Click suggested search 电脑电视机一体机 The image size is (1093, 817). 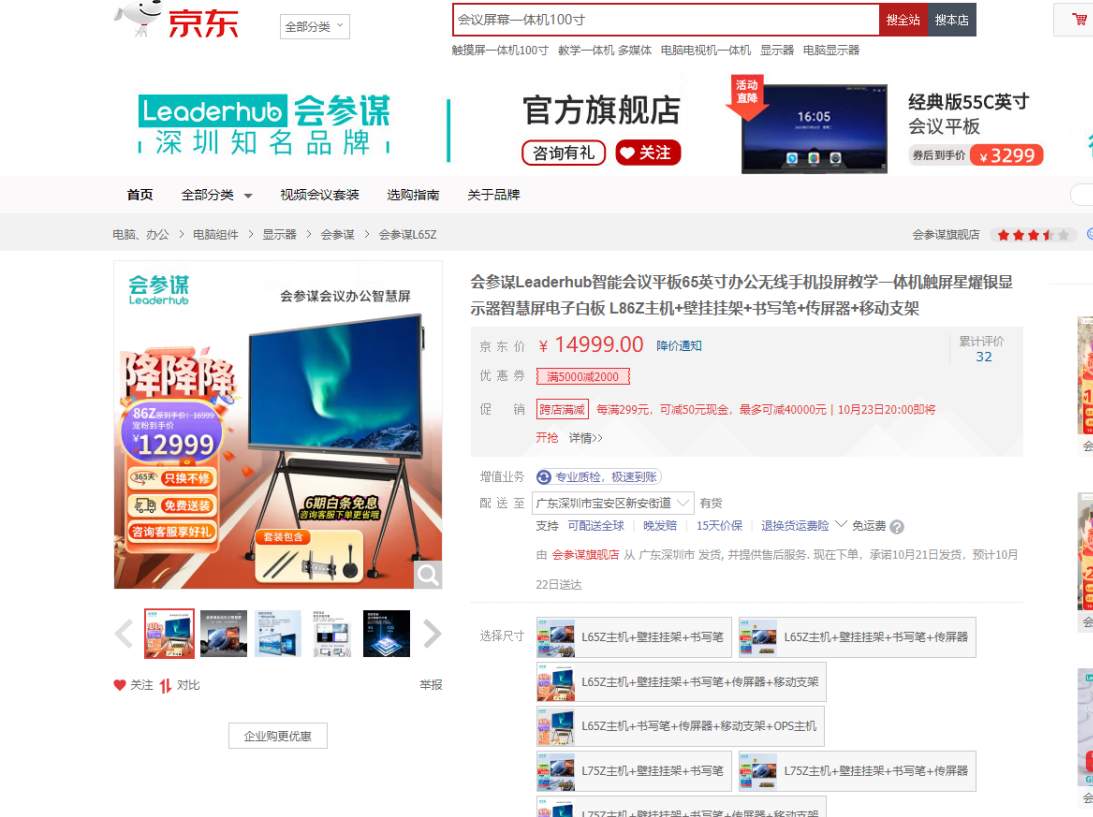(705, 50)
